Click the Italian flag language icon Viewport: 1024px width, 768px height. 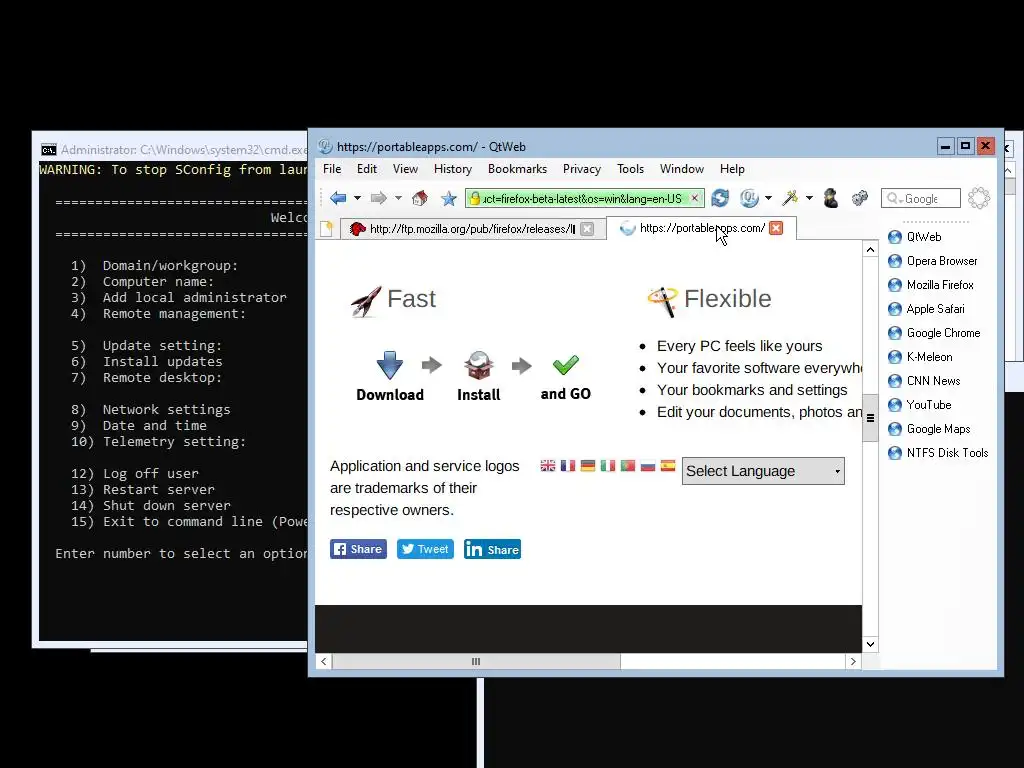pyautogui.click(x=608, y=466)
